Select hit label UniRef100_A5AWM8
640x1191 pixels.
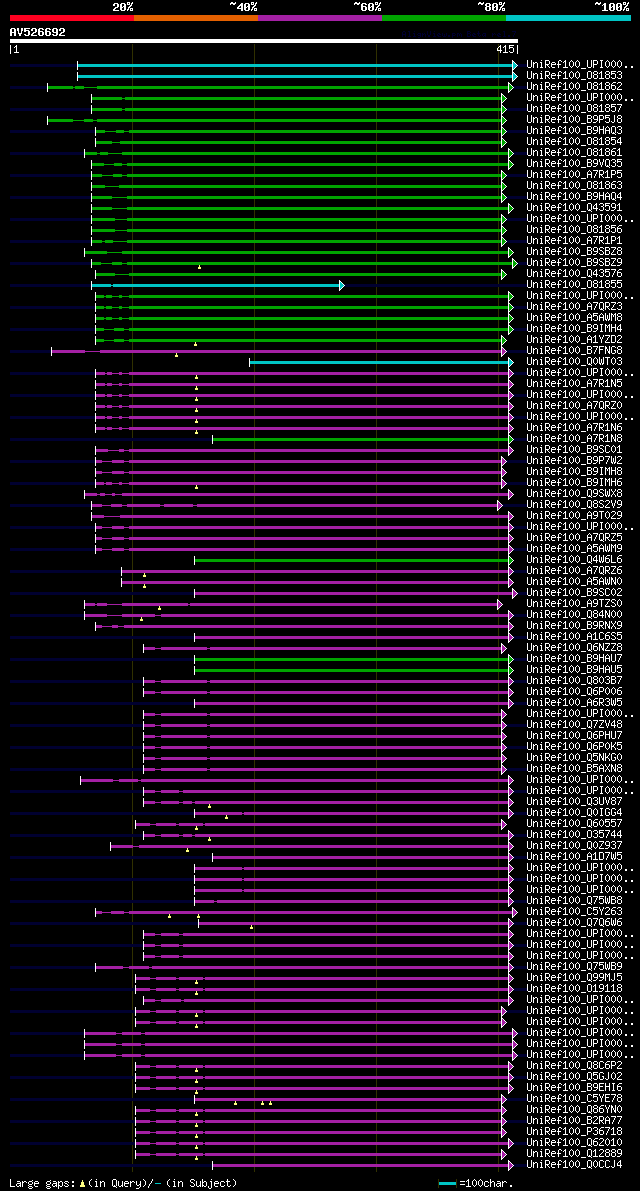(574, 318)
